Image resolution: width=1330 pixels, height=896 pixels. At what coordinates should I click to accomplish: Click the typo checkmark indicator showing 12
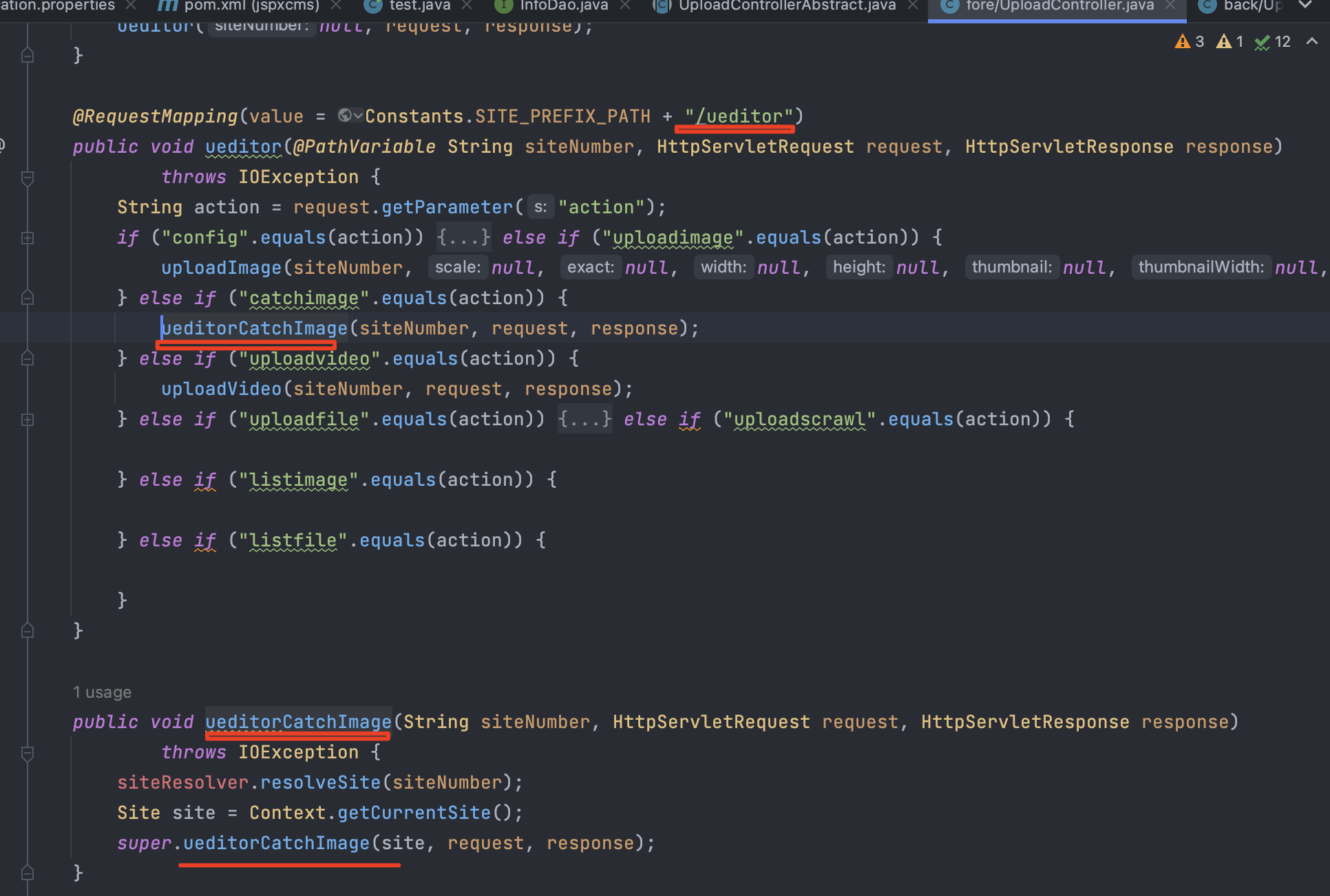coord(1272,42)
